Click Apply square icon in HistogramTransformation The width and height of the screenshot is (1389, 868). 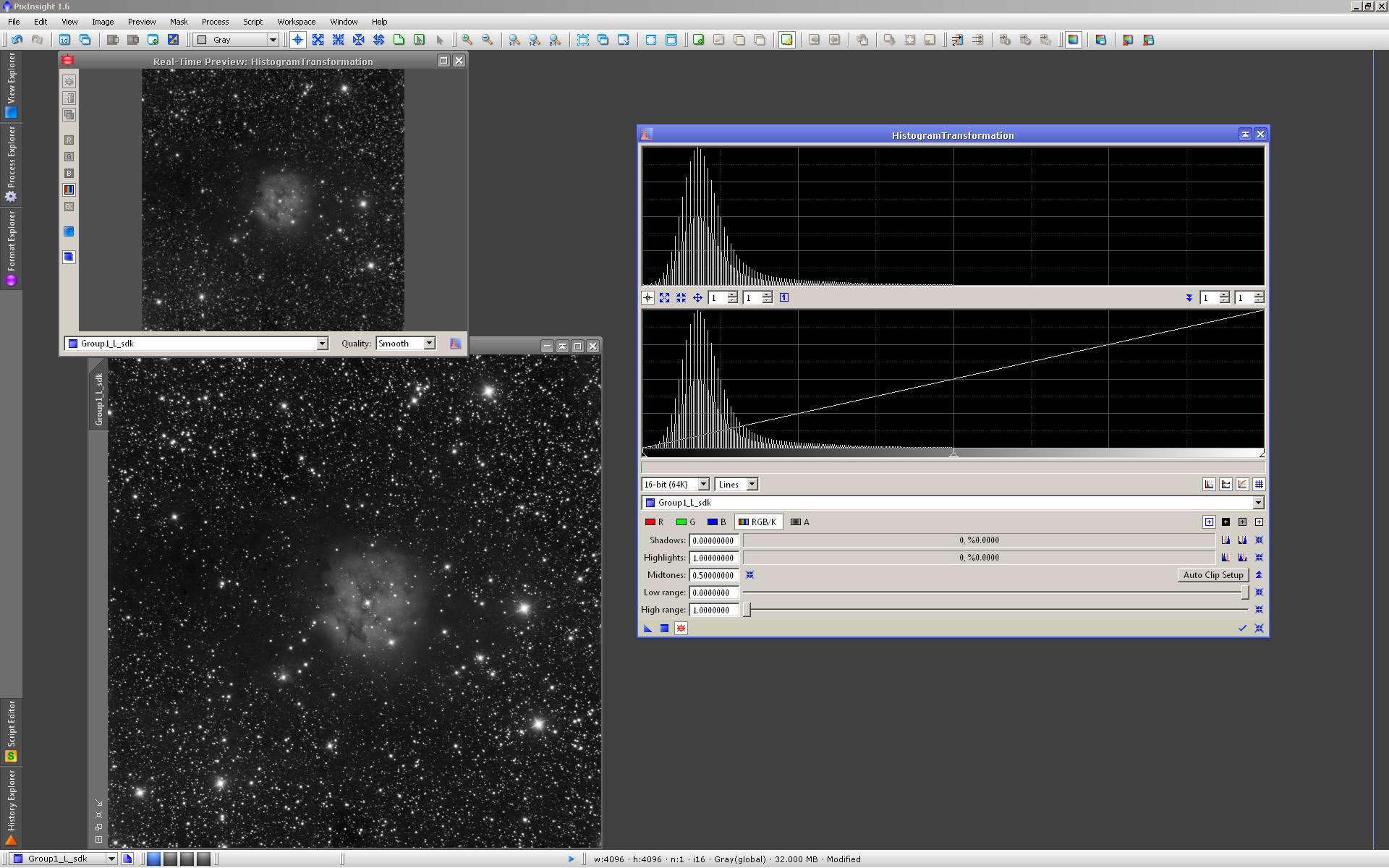point(664,629)
